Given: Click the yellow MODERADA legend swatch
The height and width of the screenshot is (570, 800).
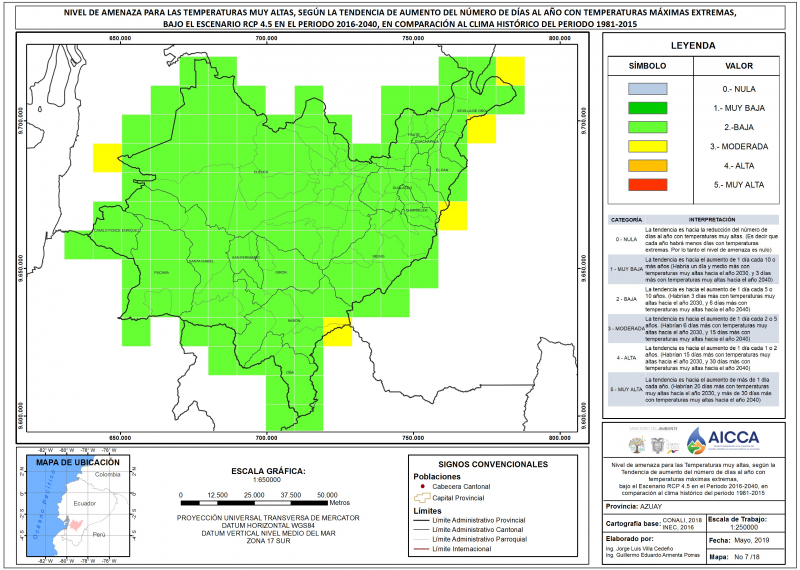Looking at the screenshot, I should [647, 146].
